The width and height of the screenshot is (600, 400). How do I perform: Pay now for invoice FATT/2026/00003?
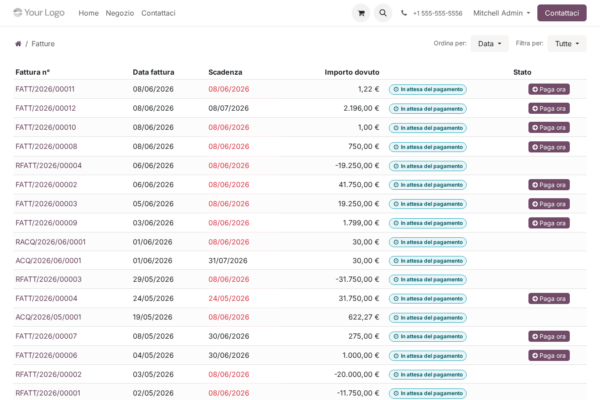point(549,204)
